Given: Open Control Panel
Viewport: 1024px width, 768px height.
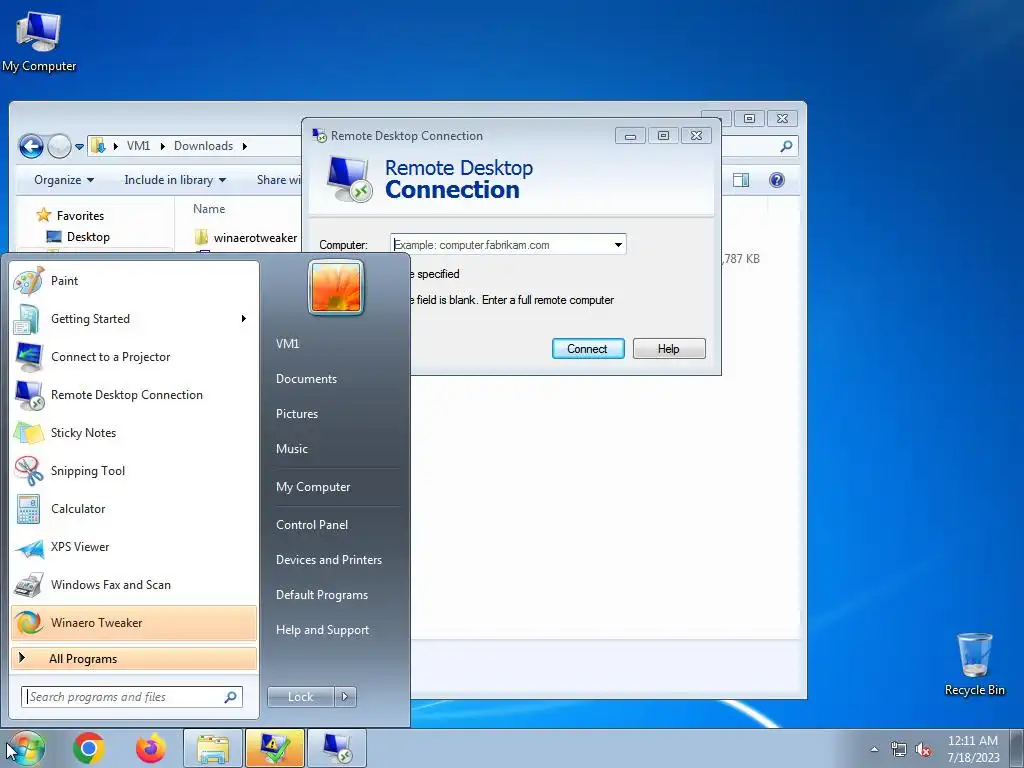Looking at the screenshot, I should pos(312,524).
